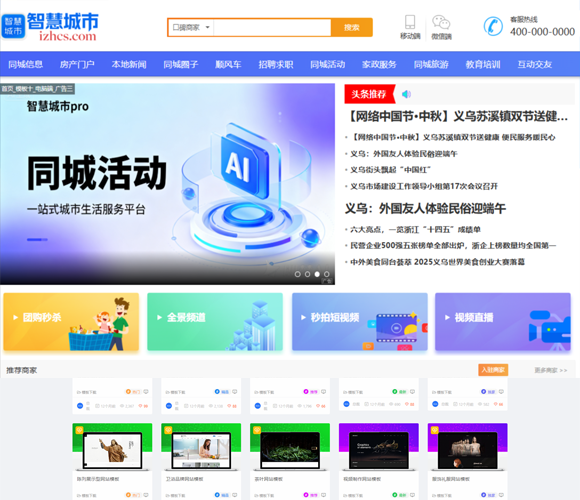
Task: Open the 视频制作网站模板 thumbnail
Action: click(378, 447)
